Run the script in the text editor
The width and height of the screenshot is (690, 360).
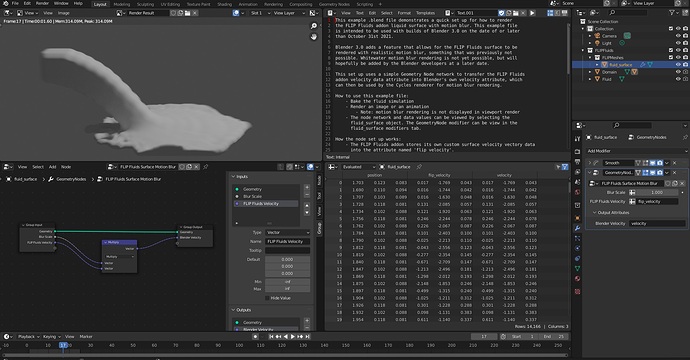[532, 13]
